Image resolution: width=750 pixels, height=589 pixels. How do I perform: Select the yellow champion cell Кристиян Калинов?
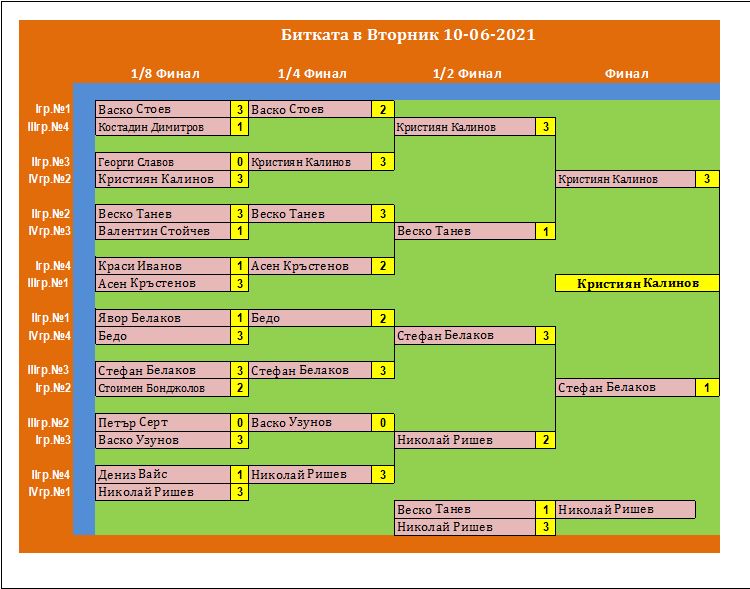(x=637, y=284)
